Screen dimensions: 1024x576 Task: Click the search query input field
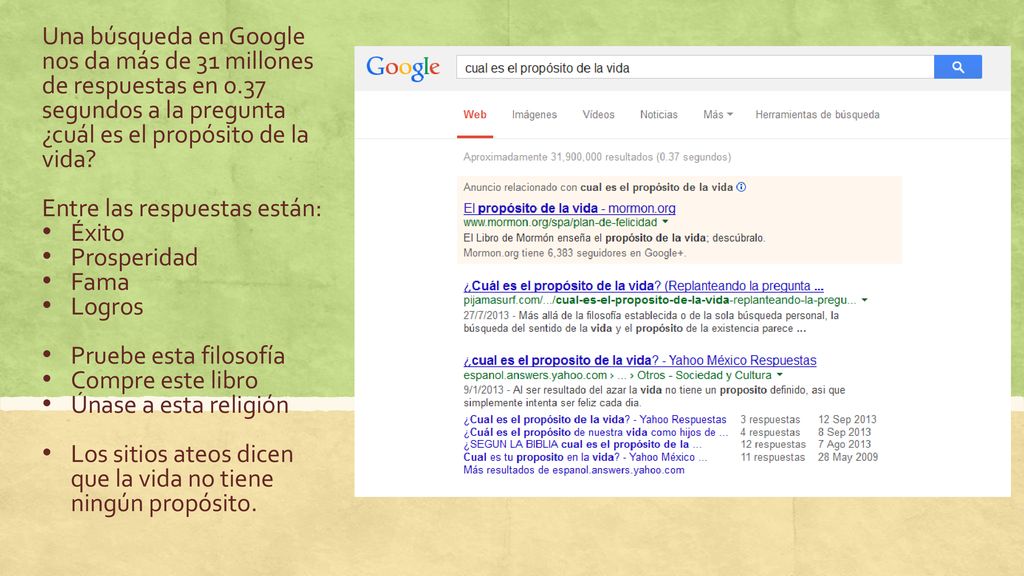(695, 67)
